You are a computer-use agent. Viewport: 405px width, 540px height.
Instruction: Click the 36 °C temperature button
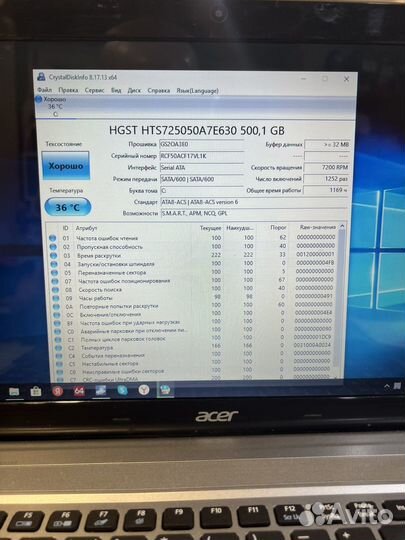[68, 207]
